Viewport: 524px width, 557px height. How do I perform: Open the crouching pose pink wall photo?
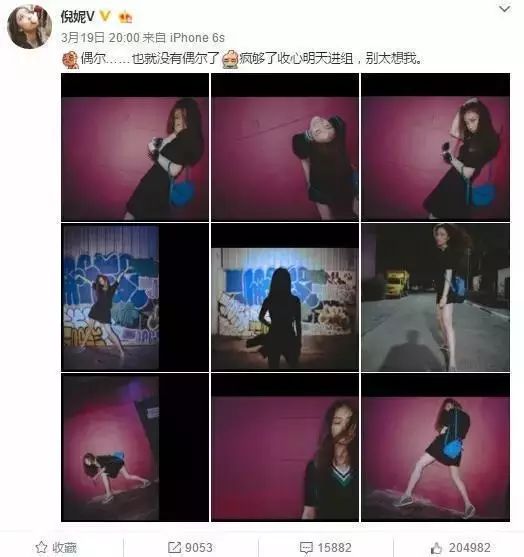[x=135, y=448]
